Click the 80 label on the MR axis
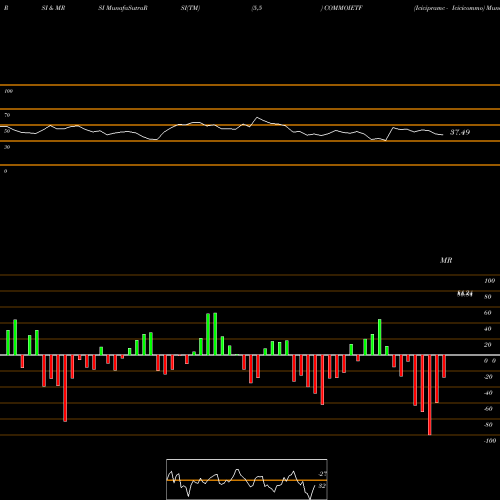This screenshot has height=500, width=500. (x=488, y=297)
